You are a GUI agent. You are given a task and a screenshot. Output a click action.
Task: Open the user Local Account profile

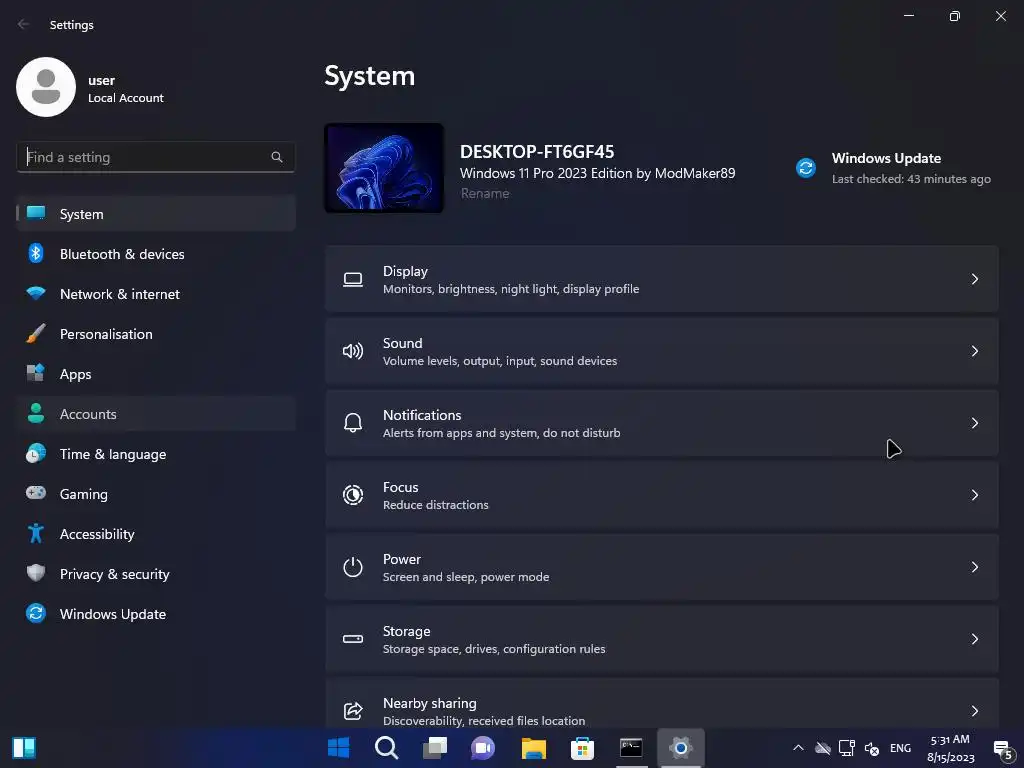[x=91, y=88]
